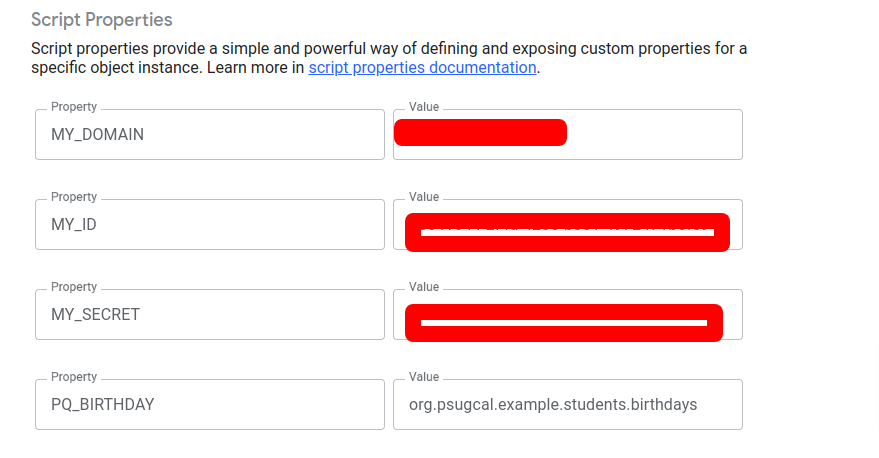Select the MY_ID property name field

coord(209,224)
